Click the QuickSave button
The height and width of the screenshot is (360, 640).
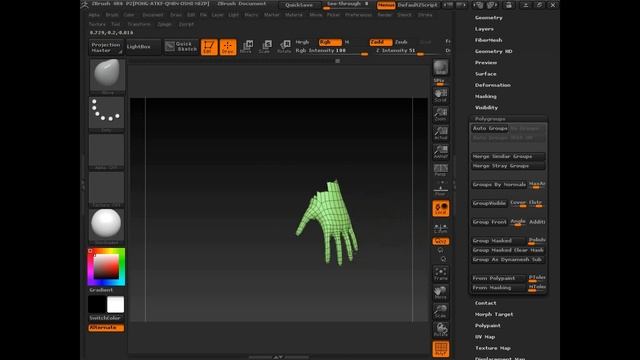pyautogui.click(x=299, y=5)
